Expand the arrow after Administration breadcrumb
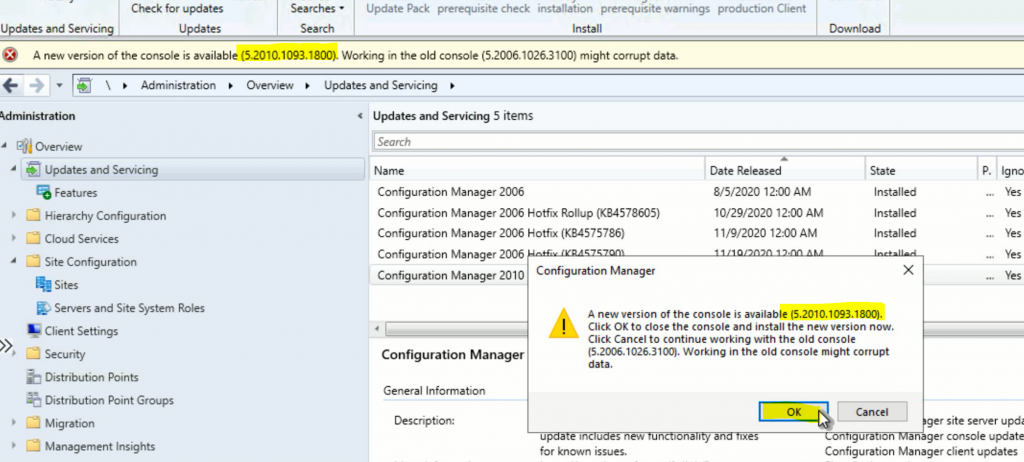This screenshot has height=462, width=1024. point(231,86)
